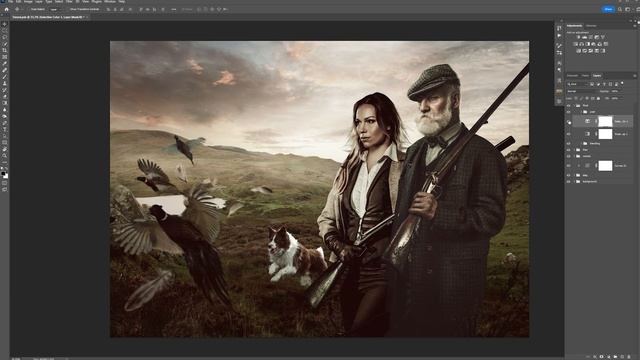Toggle layer filtering on/off switch
The image size is (640, 360).
point(622,83)
